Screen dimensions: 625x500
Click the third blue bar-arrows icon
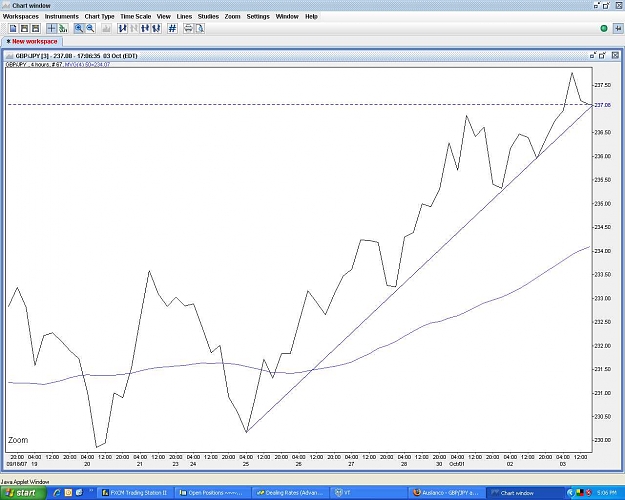click(145, 28)
